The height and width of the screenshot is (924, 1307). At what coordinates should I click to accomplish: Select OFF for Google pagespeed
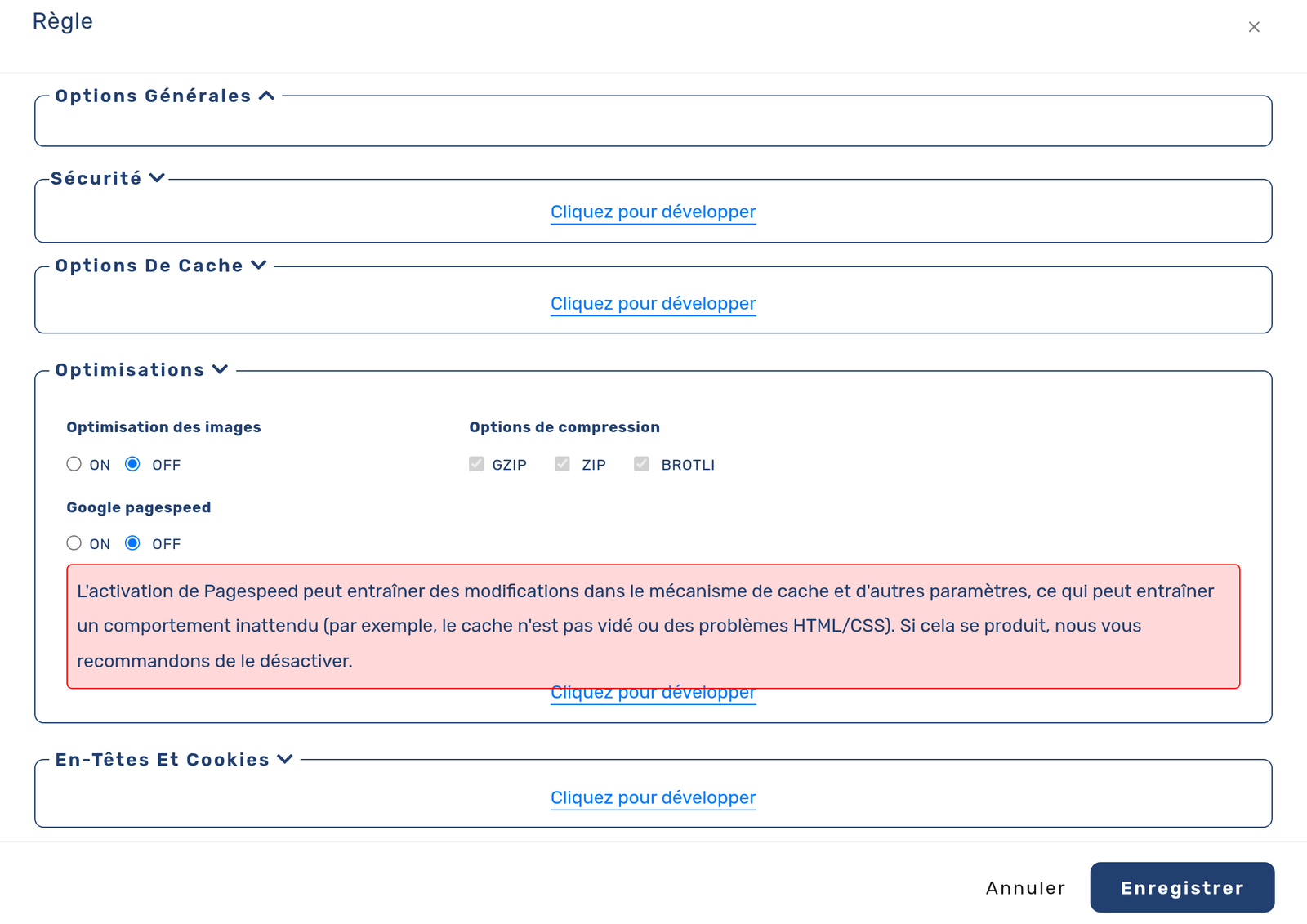(132, 543)
